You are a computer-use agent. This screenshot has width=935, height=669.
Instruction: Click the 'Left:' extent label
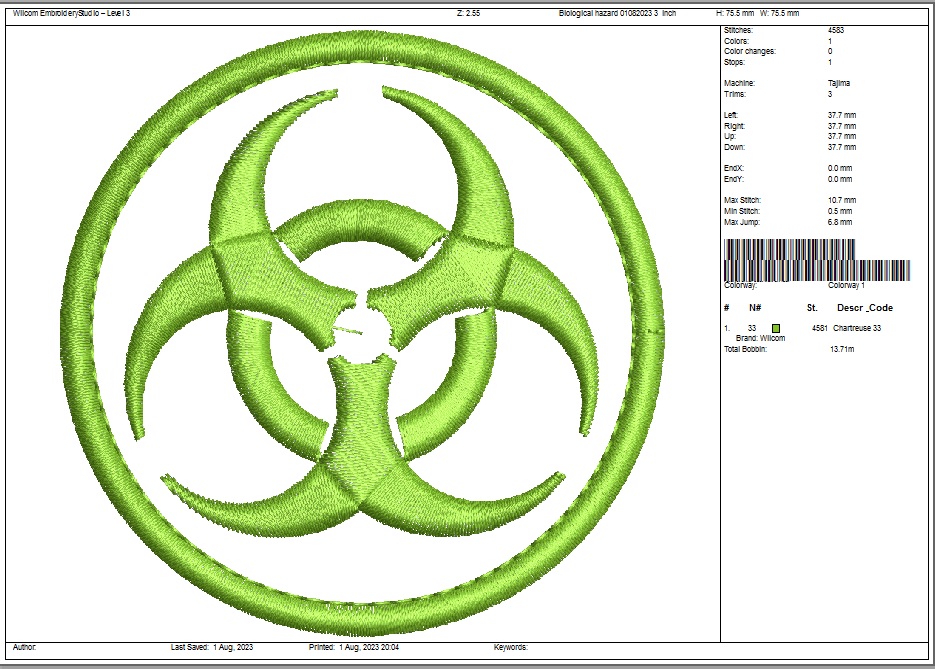point(730,115)
